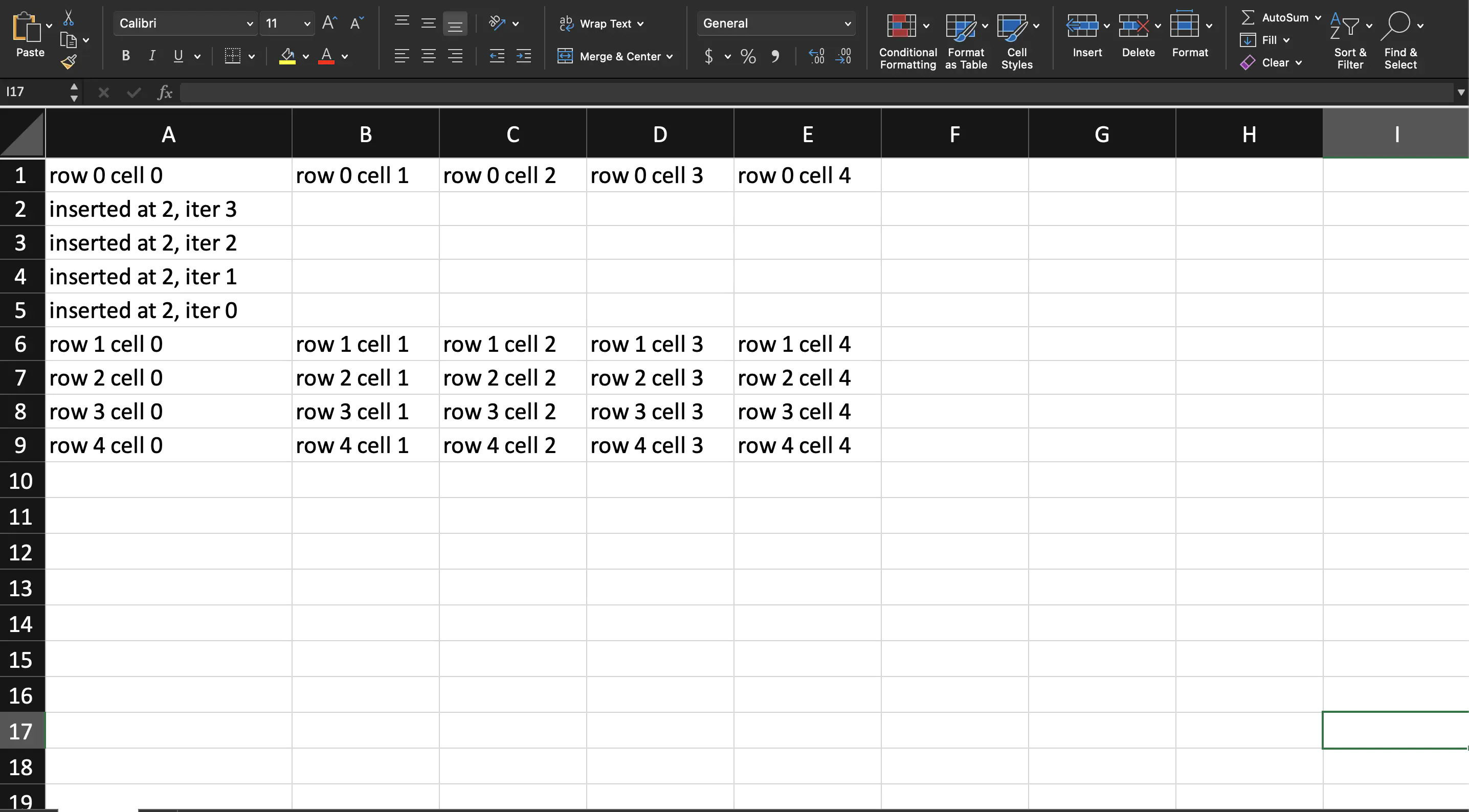Image resolution: width=1469 pixels, height=812 pixels.
Task: Toggle center alignment
Action: (428, 55)
